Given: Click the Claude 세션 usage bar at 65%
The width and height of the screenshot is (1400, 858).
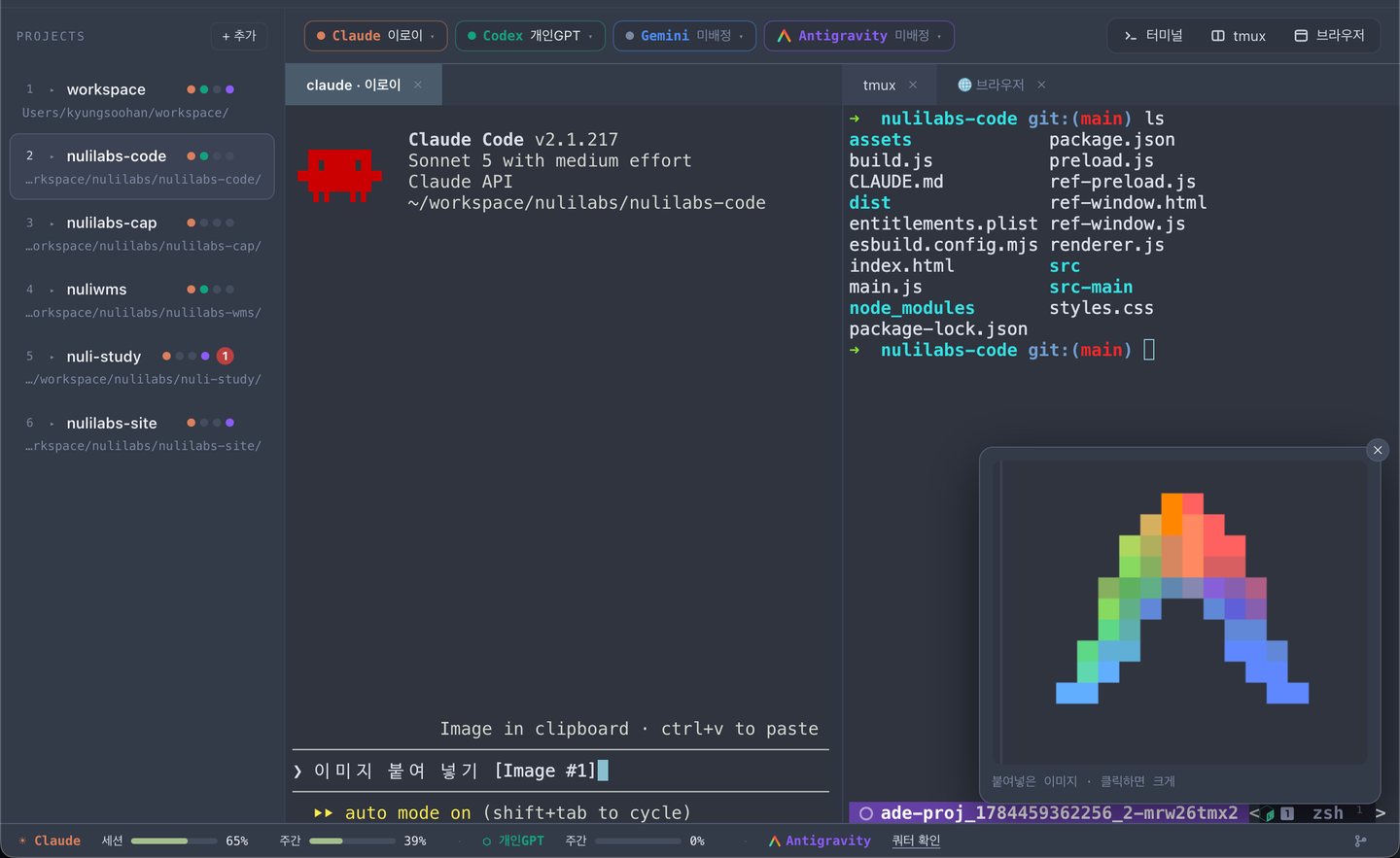Looking at the screenshot, I should 174,841.
